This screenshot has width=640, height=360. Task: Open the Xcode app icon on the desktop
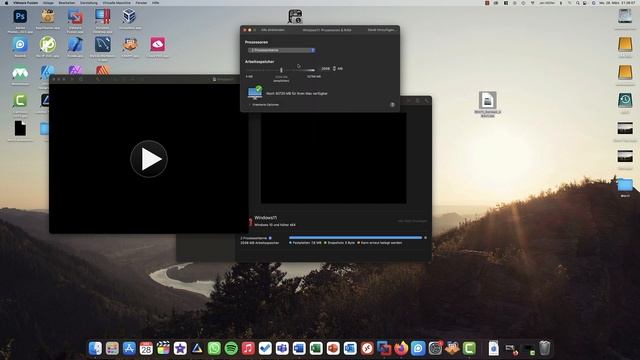(x=75, y=44)
